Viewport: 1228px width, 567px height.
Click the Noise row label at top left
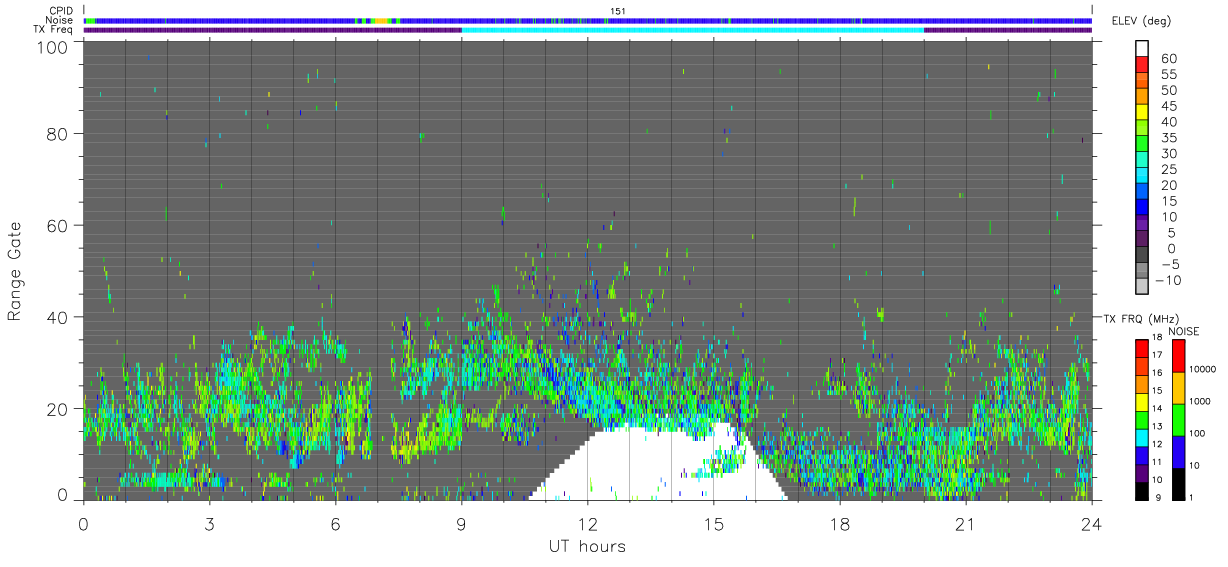(58, 20)
